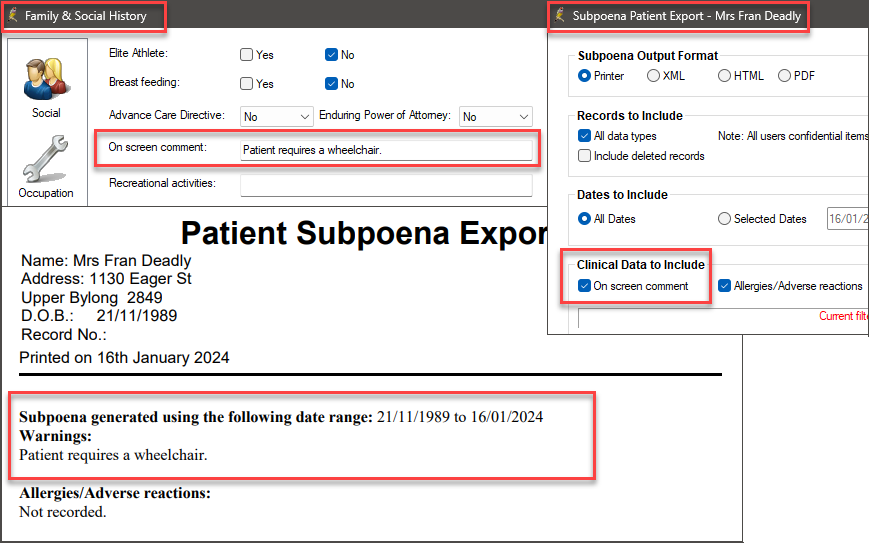Viewport: 869px width, 543px height.
Task: Click the 'Upper Bylong 2849' line
Action: click(91, 298)
